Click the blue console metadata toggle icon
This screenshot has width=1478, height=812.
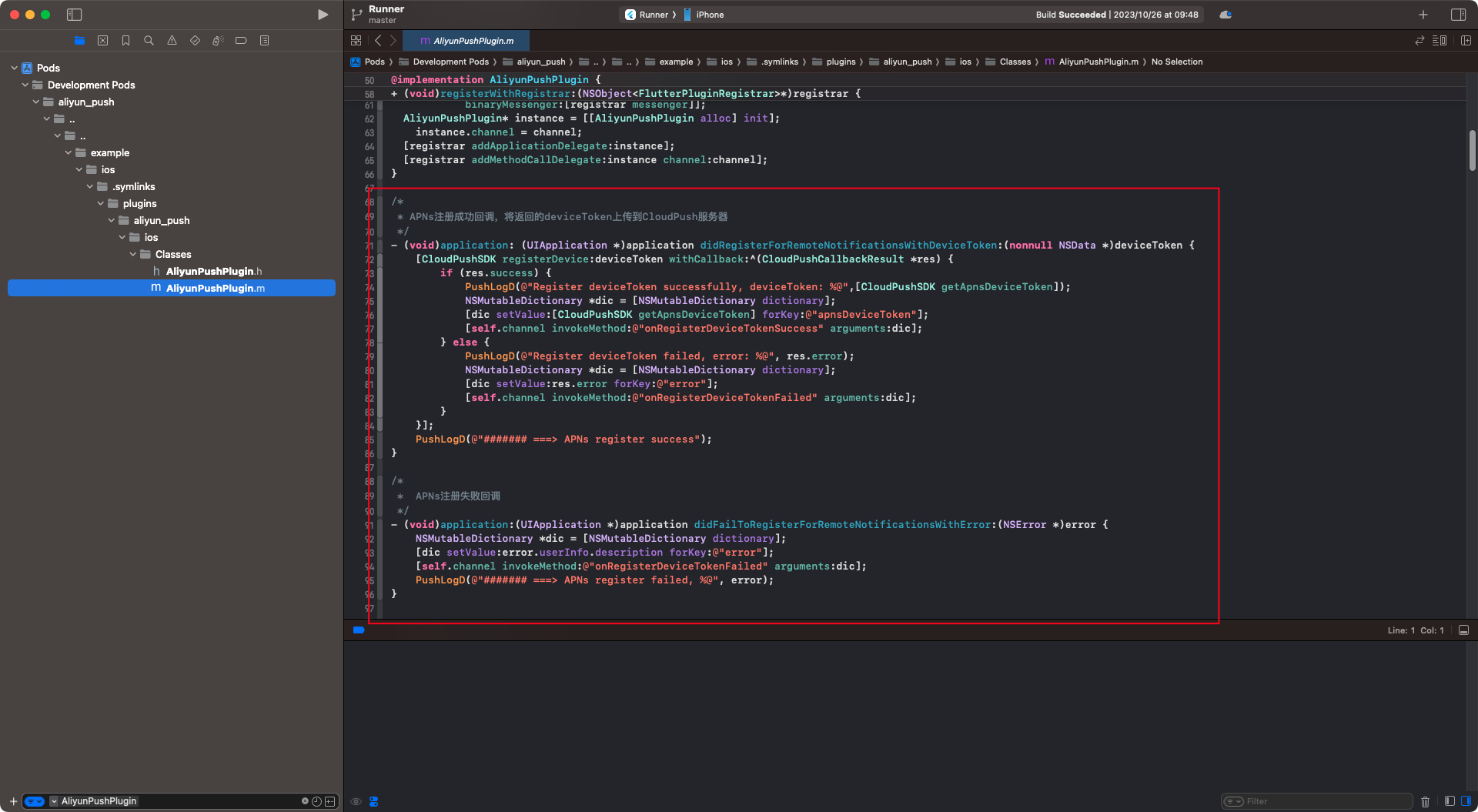[x=373, y=801]
